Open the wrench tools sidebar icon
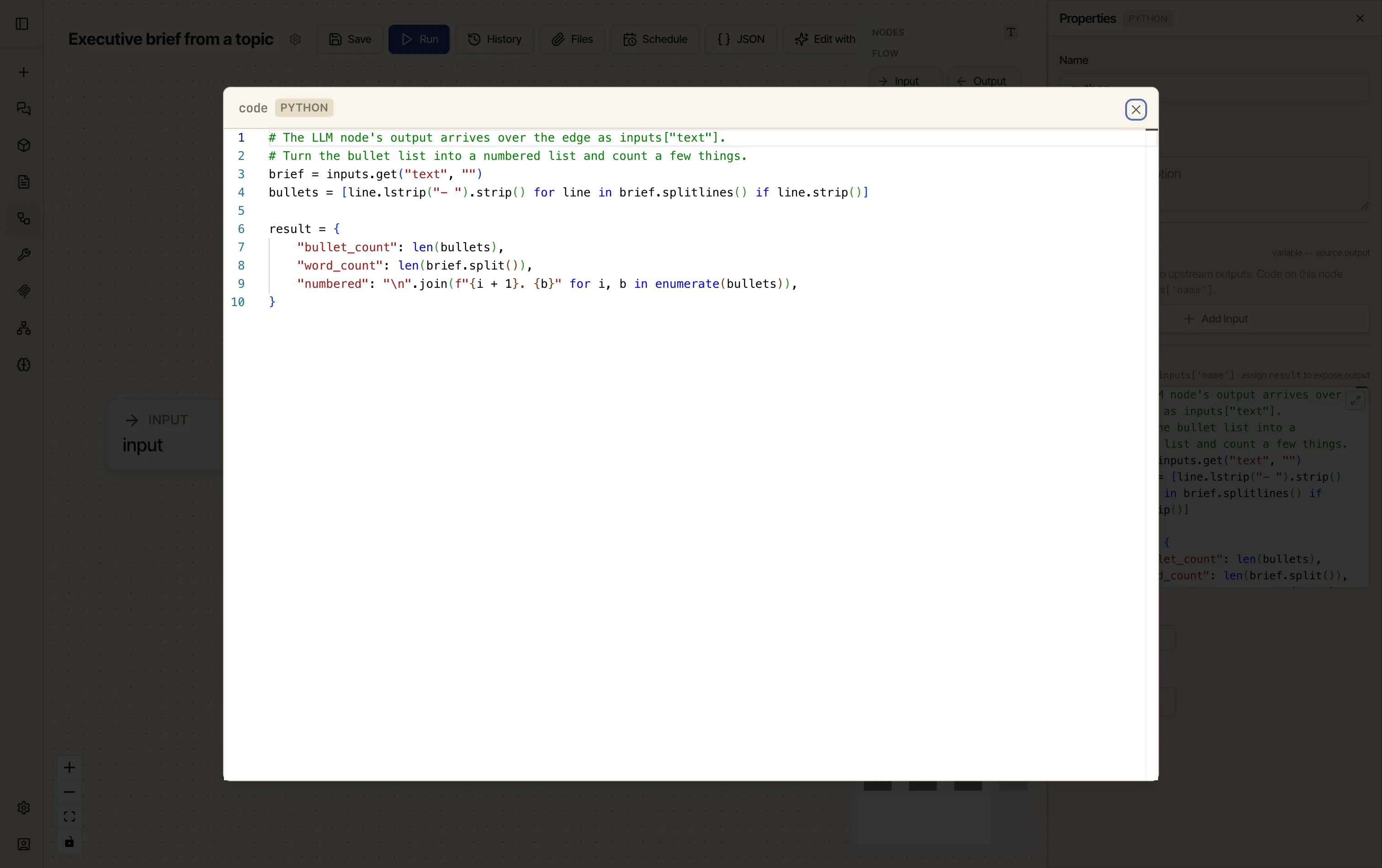Screen dimensions: 1382x868 point(23,255)
